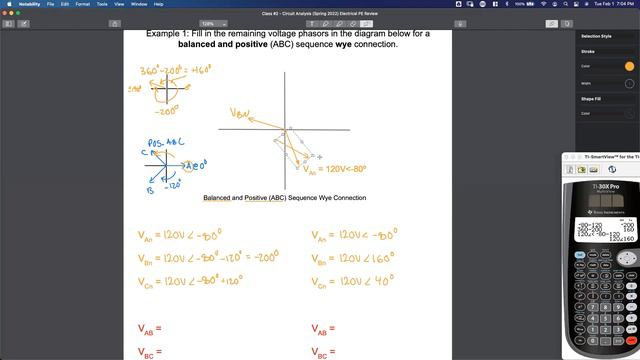Click the 4 key on TI-30X calculator
The width and height of the screenshot is (640, 360).
click(593, 318)
